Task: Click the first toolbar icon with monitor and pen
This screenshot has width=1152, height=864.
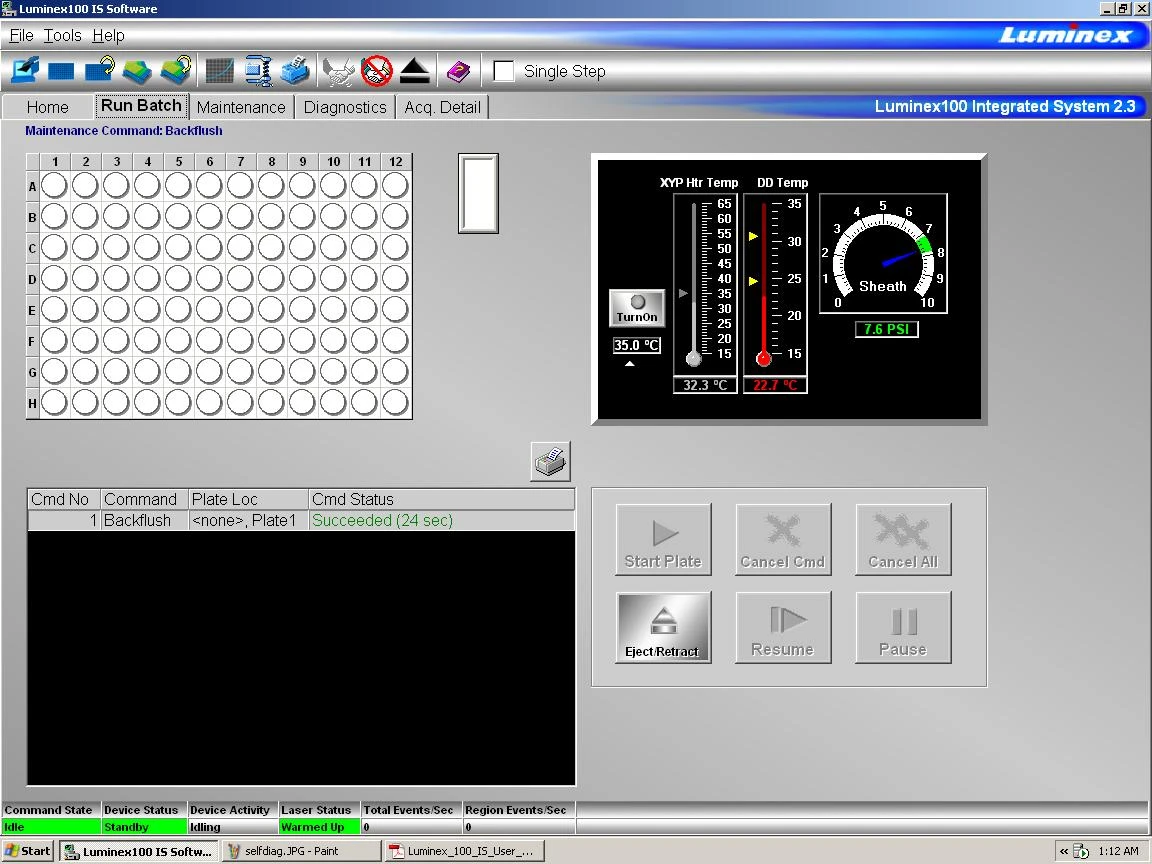Action: pos(25,71)
